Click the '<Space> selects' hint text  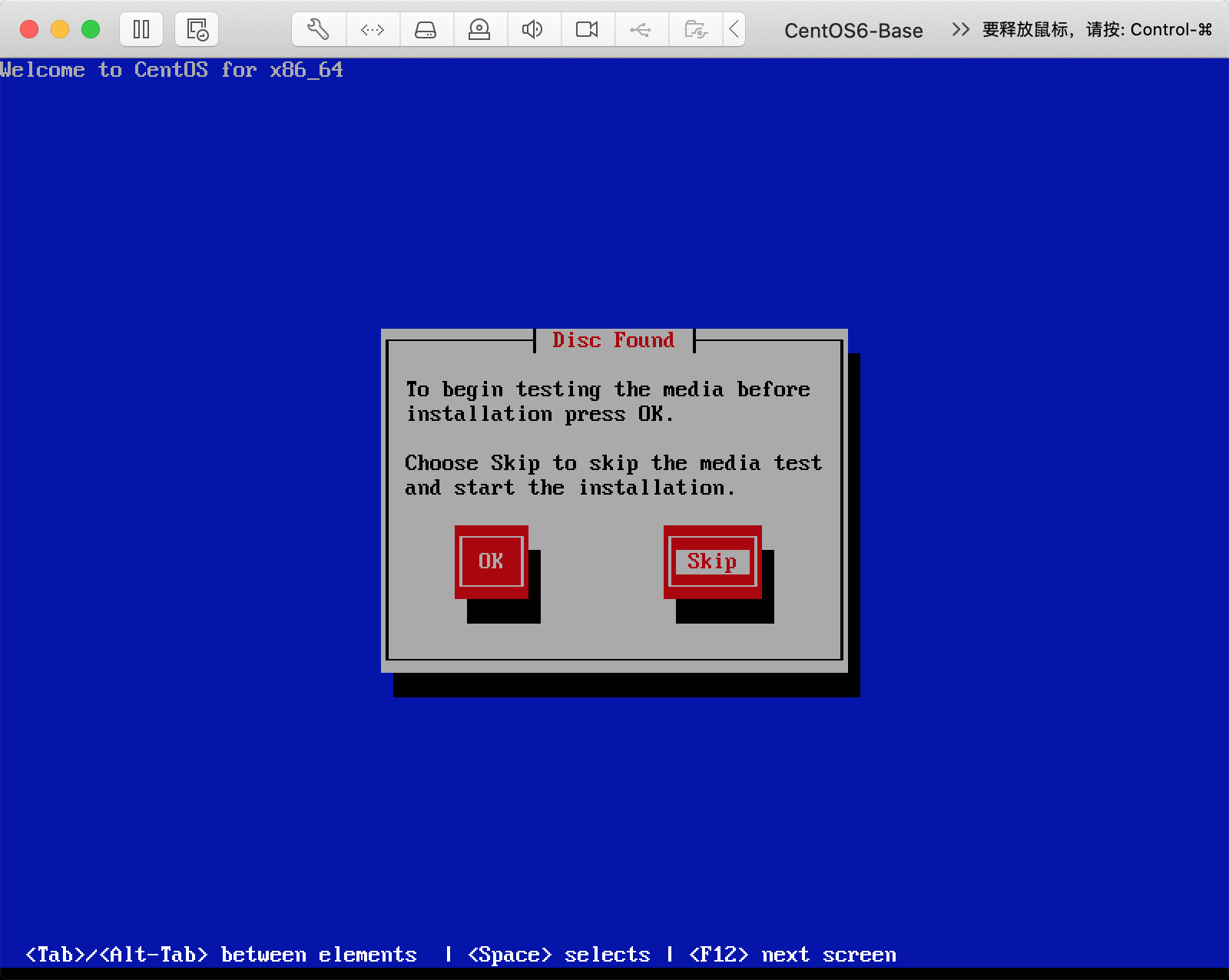point(558,955)
